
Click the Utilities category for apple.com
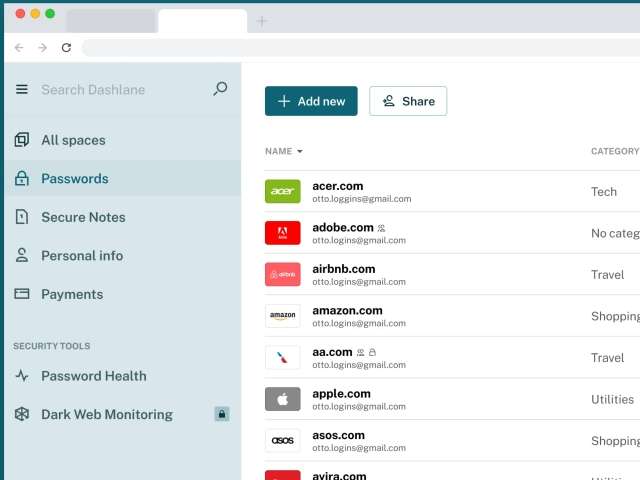pyautogui.click(x=612, y=399)
